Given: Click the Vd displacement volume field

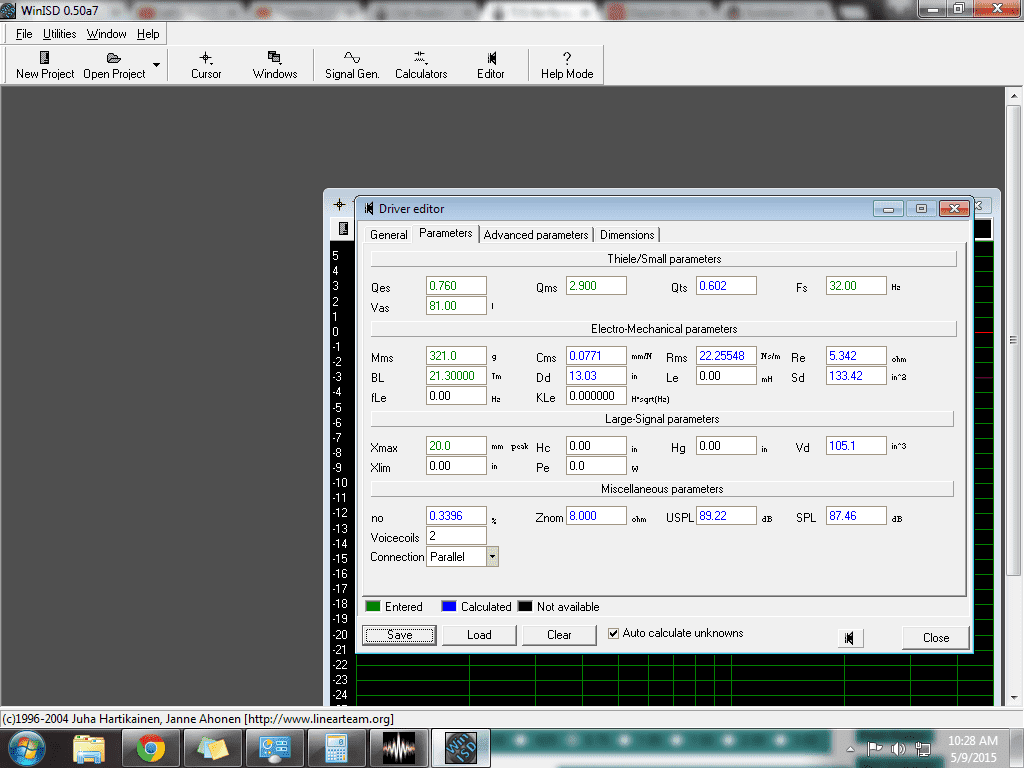Looking at the screenshot, I should click(856, 445).
